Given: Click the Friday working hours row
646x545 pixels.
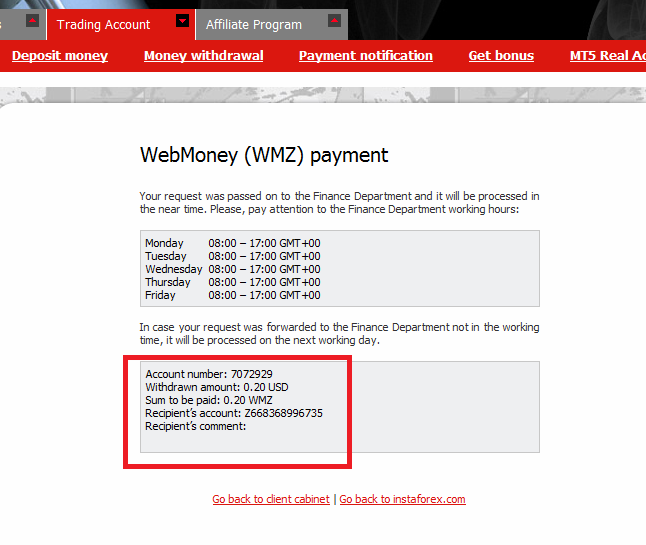Looking at the screenshot, I should pyautogui.click(x=232, y=295).
